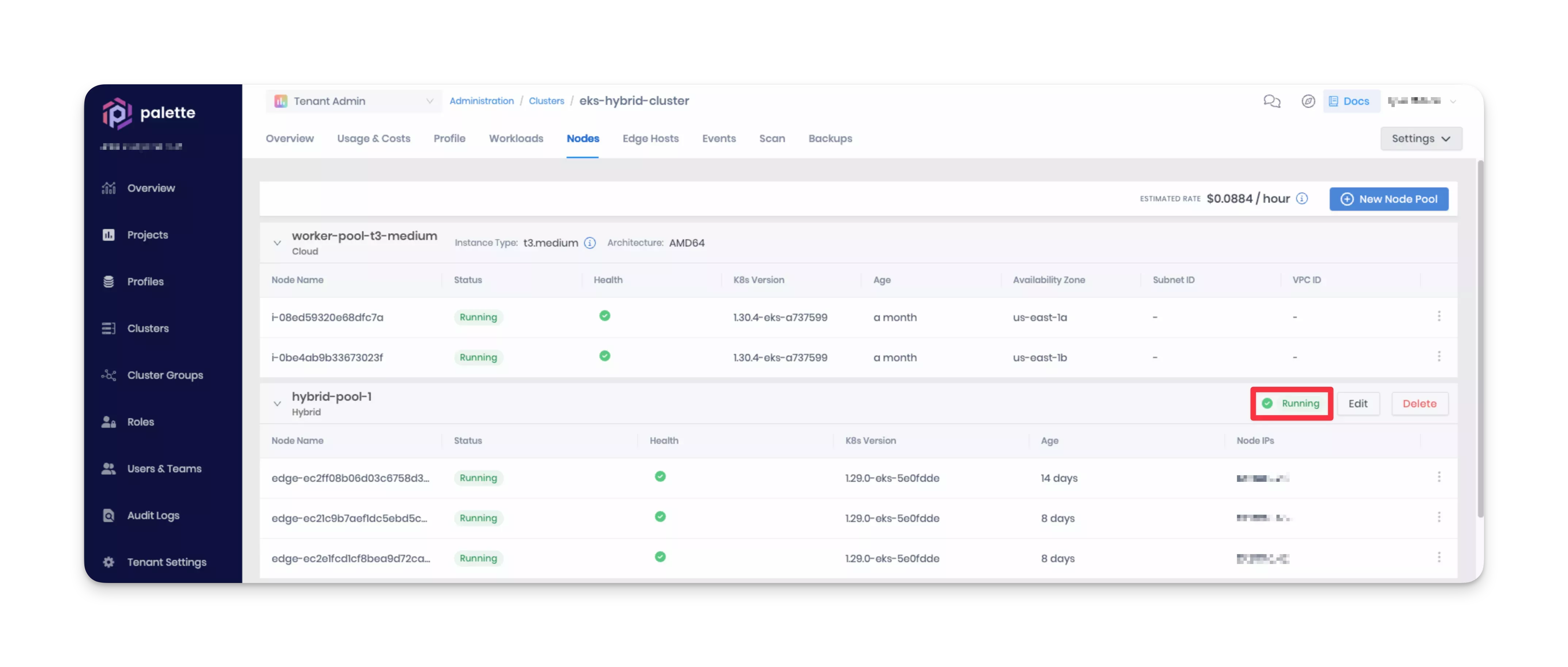This screenshot has width=1568, height=667.
Task: Create a New Node Pool
Action: pyautogui.click(x=1388, y=199)
